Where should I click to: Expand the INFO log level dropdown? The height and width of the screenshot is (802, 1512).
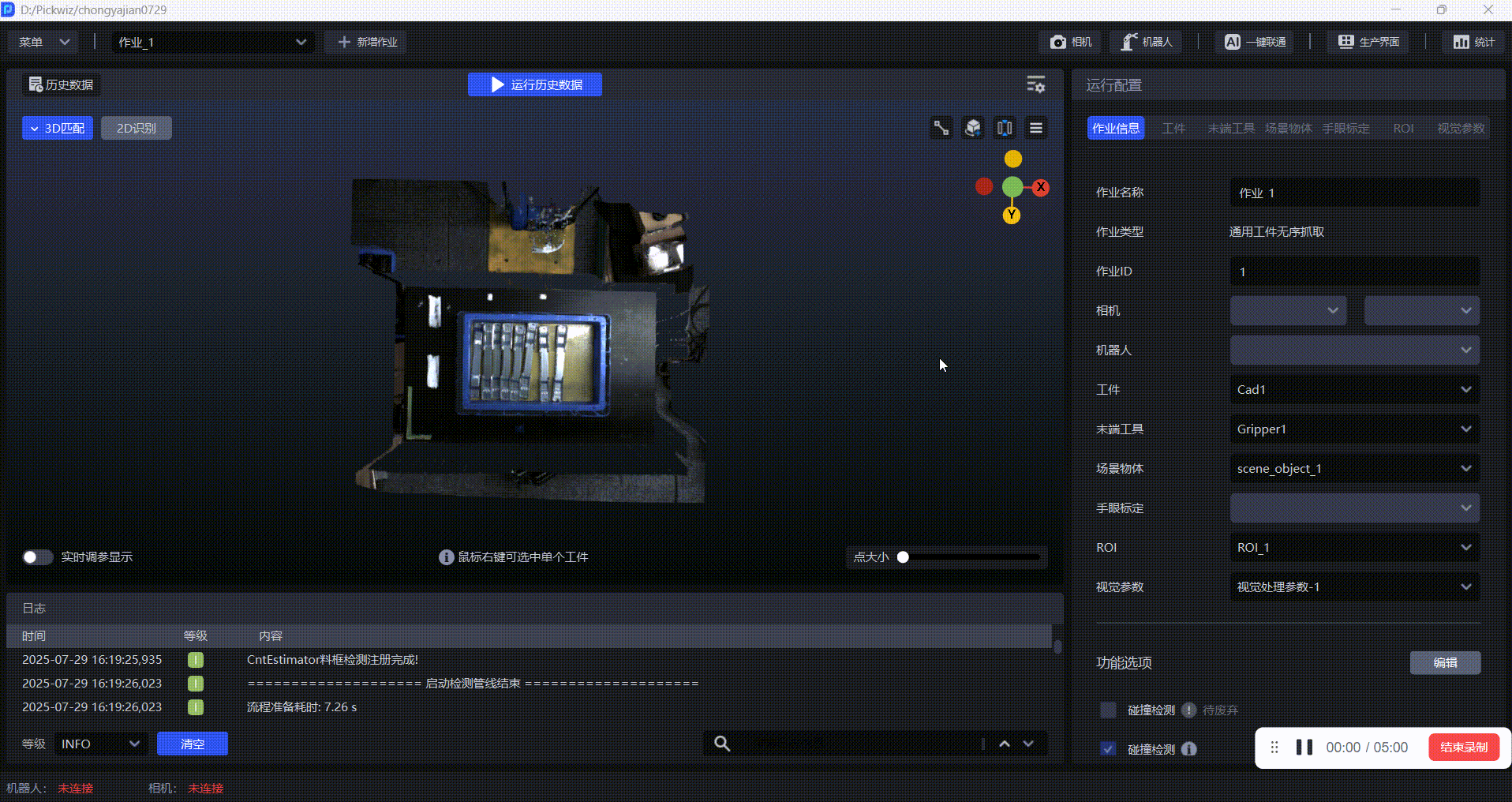coord(100,744)
